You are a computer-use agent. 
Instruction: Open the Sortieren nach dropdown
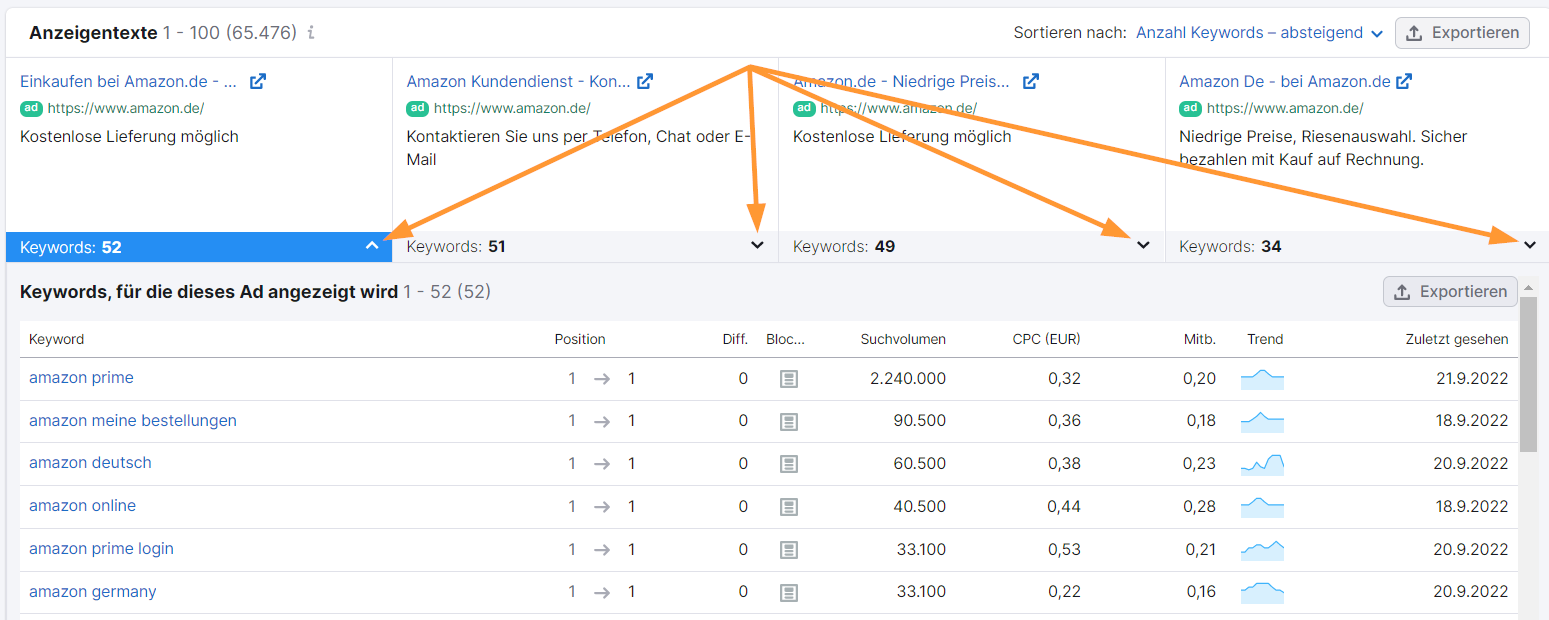(1260, 33)
